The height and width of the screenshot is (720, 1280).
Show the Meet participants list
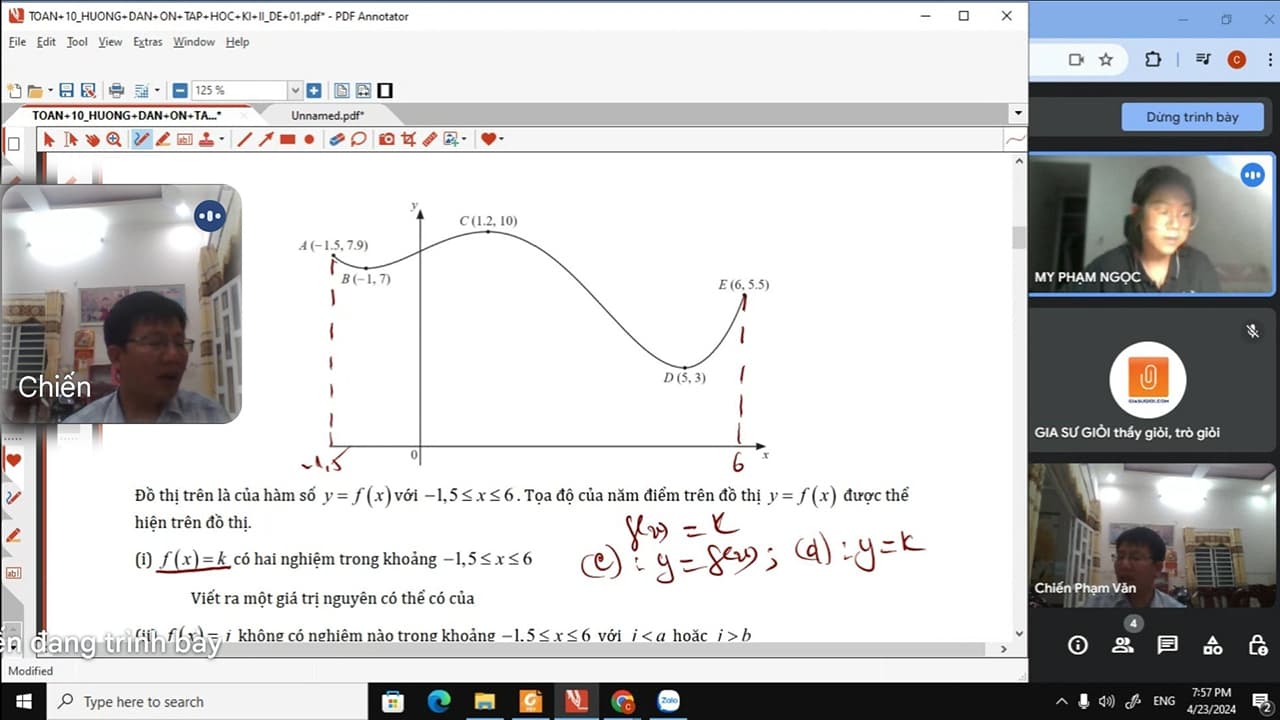point(1122,645)
